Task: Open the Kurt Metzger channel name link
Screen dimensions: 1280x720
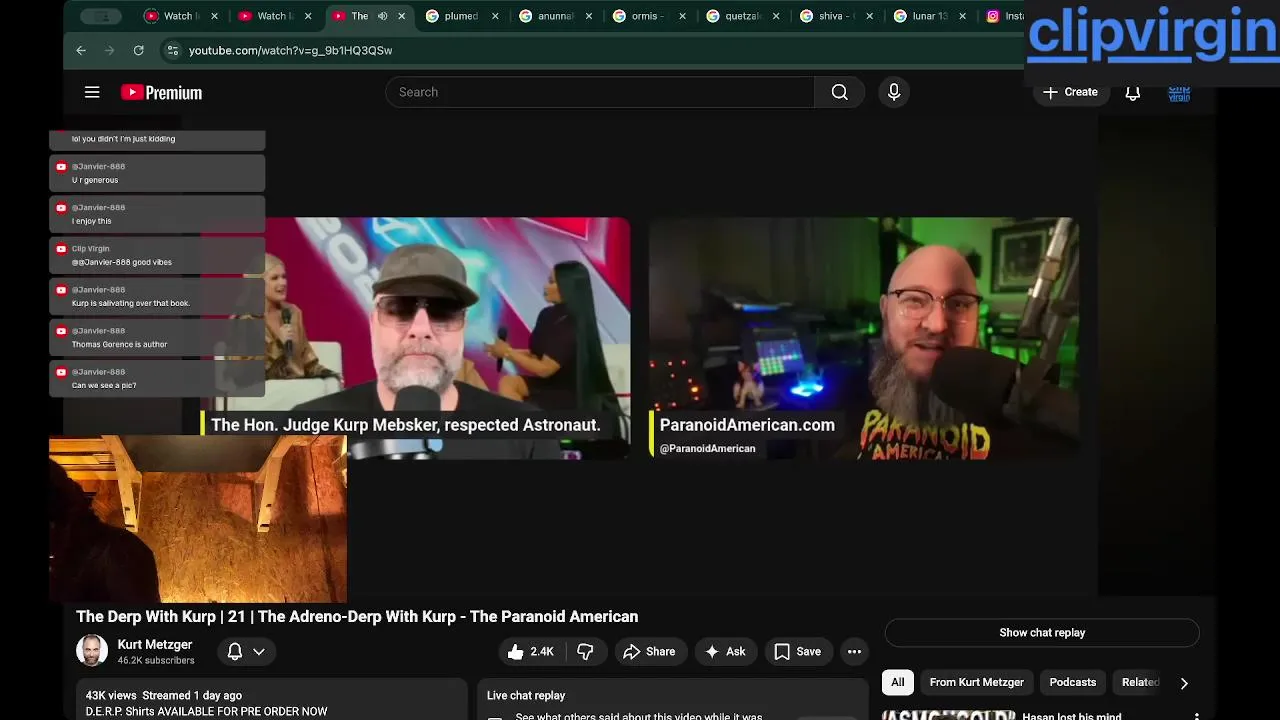Action: [154, 645]
